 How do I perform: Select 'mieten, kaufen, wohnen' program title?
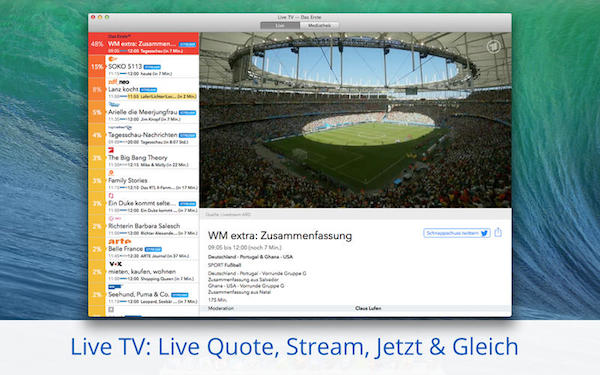pyautogui.click(x=142, y=271)
